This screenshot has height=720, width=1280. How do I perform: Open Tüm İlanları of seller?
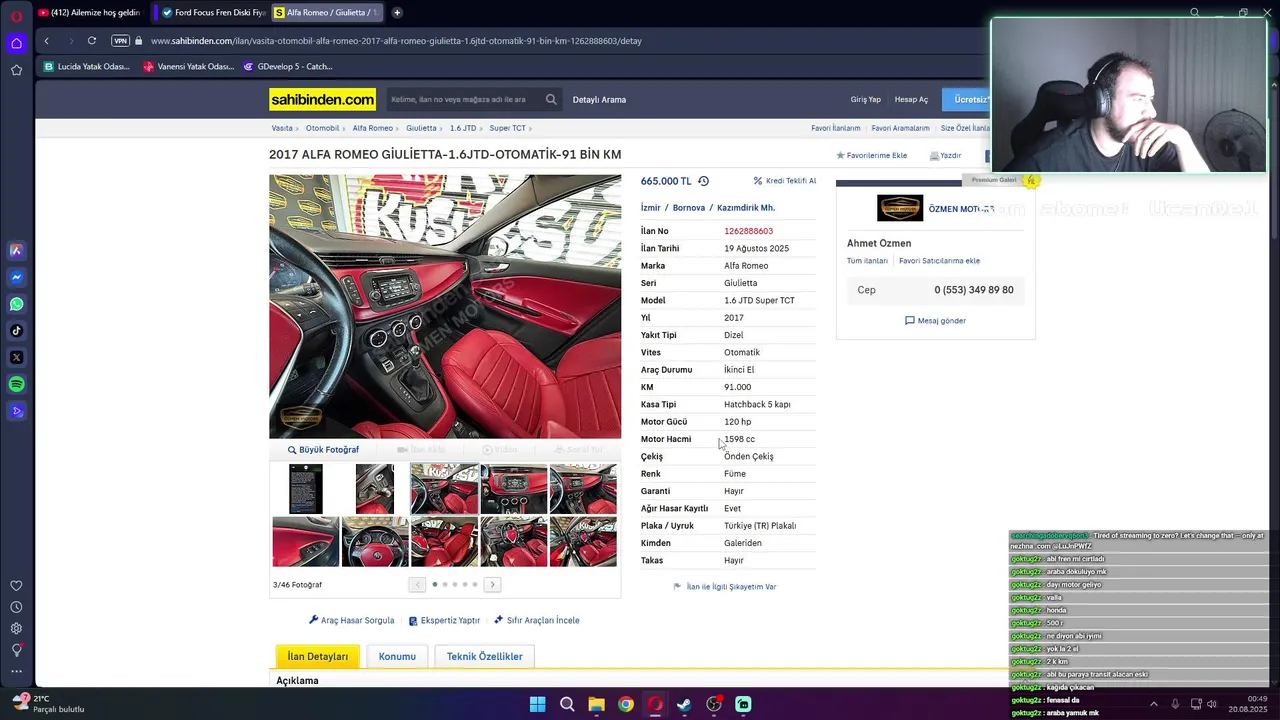(x=867, y=261)
